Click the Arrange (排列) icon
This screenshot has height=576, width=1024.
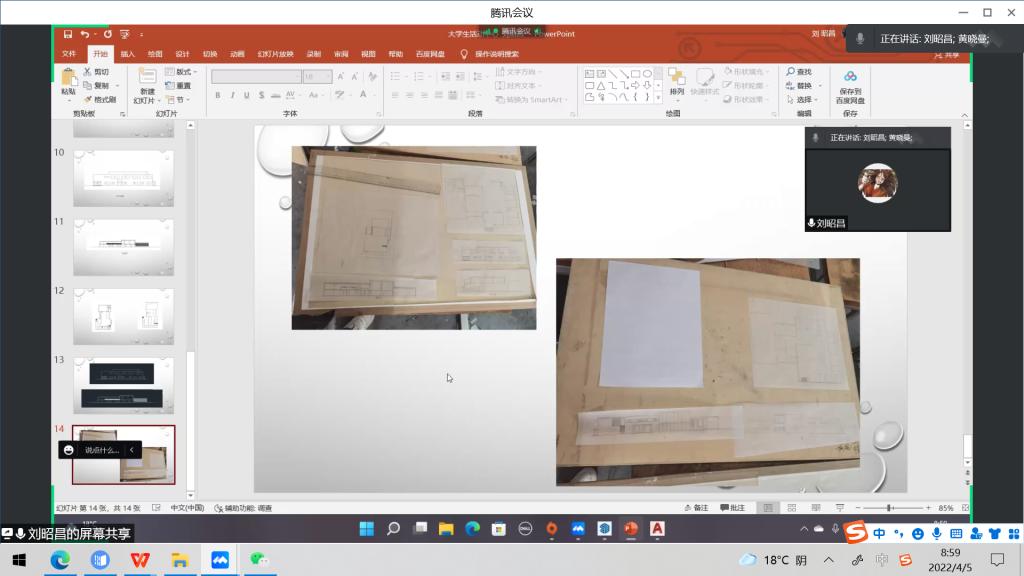click(x=677, y=78)
